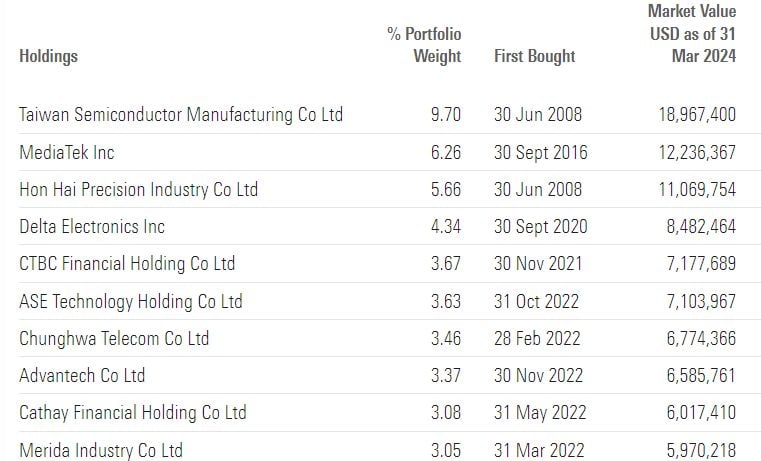Sort by % Portfolio Weight header
This screenshot has width=761, height=461.
click(424, 45)
